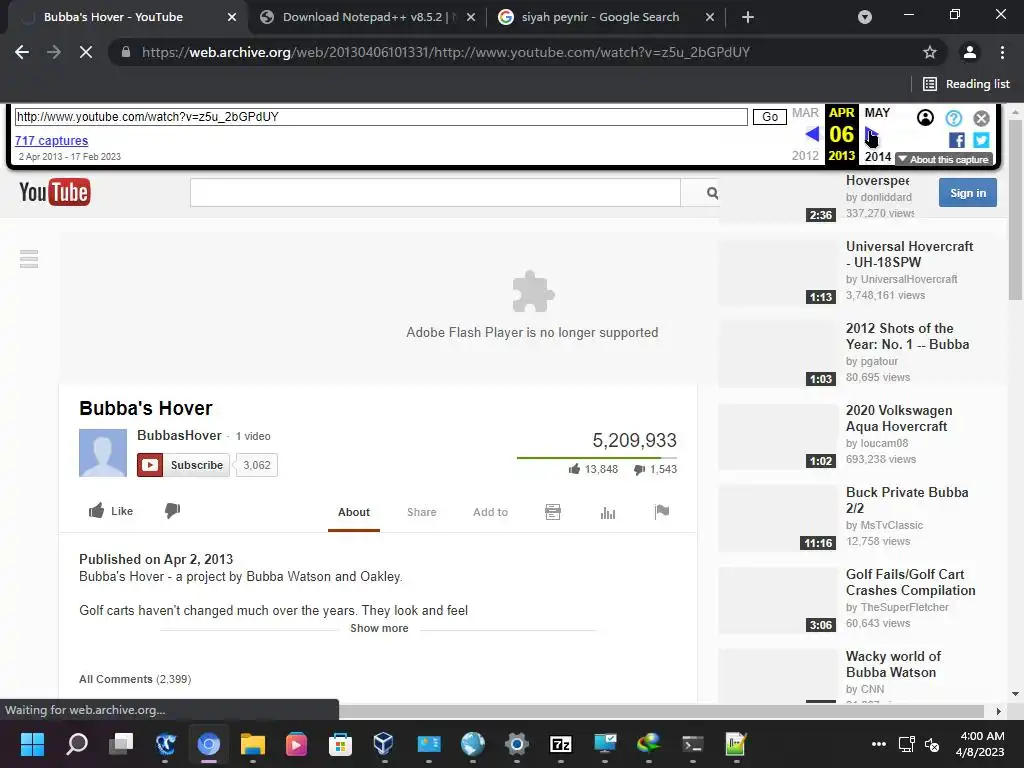Image resolution: width=1024 pixels, height=768 pixels.
Task: Click the horizontal scrollbar
Action: click(661, 711)
